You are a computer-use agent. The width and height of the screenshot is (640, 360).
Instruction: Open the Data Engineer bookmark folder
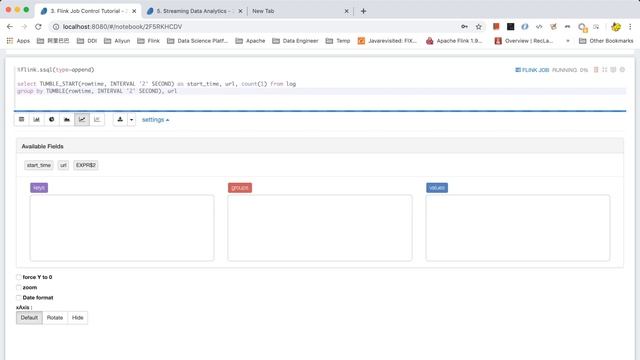[x=295, y=41]
